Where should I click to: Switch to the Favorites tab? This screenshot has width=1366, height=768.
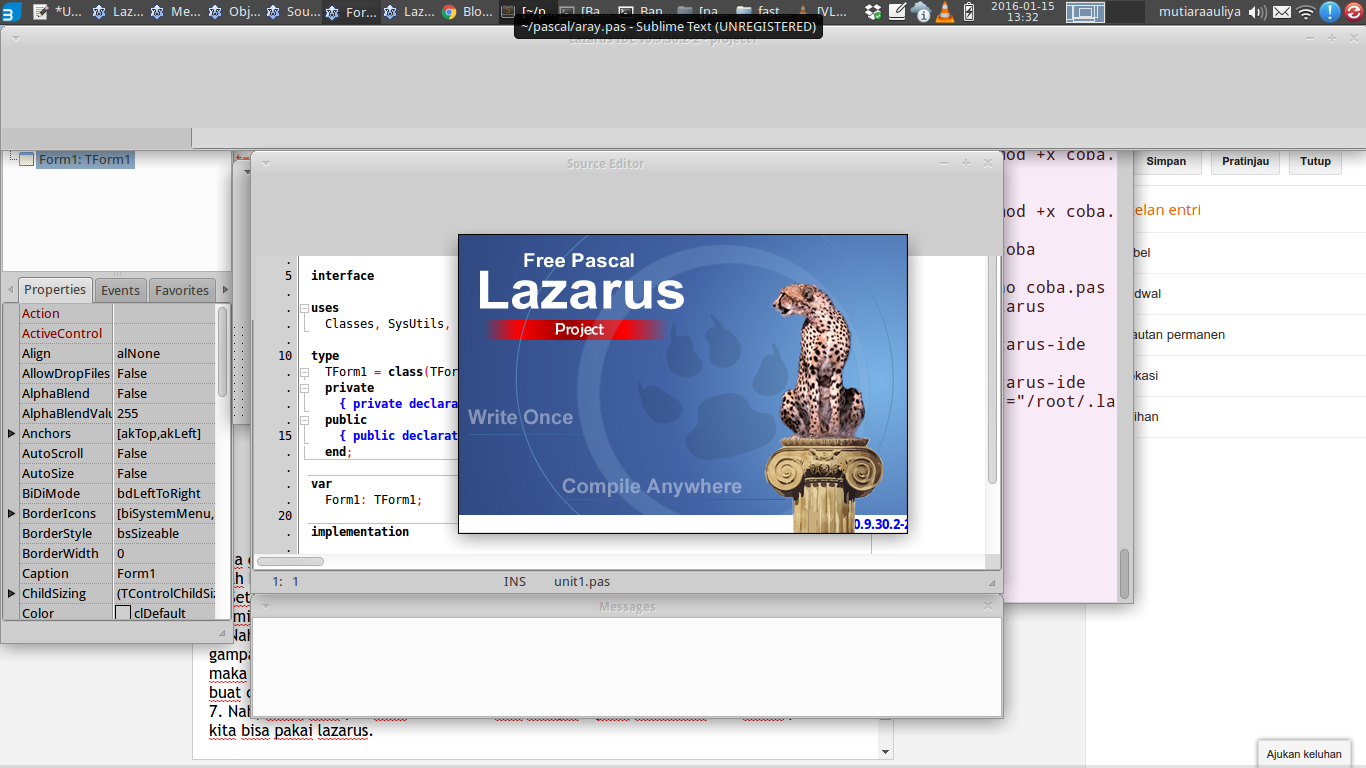(182, 290)
